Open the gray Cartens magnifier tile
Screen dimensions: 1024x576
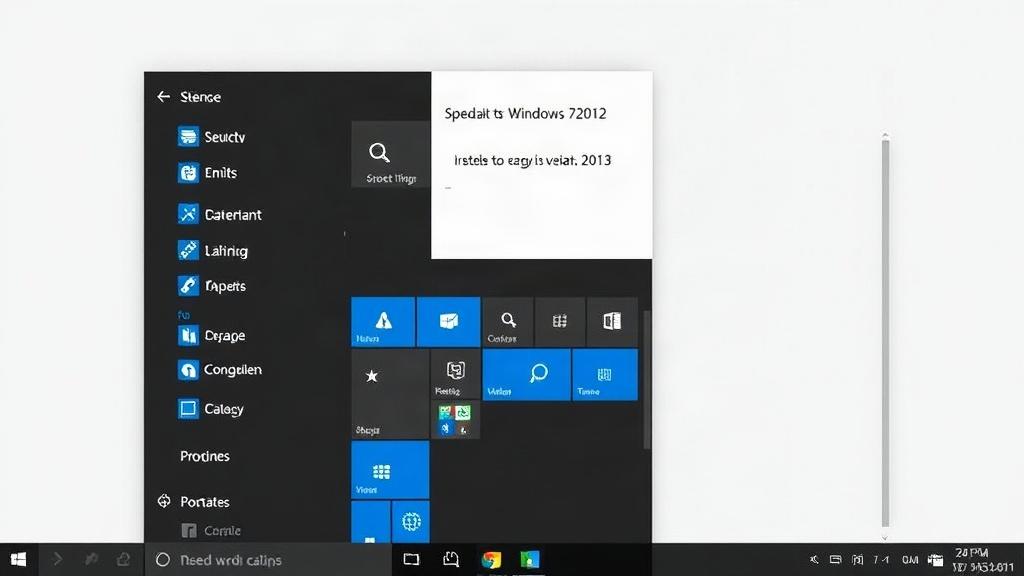click(x=508, y=322)
